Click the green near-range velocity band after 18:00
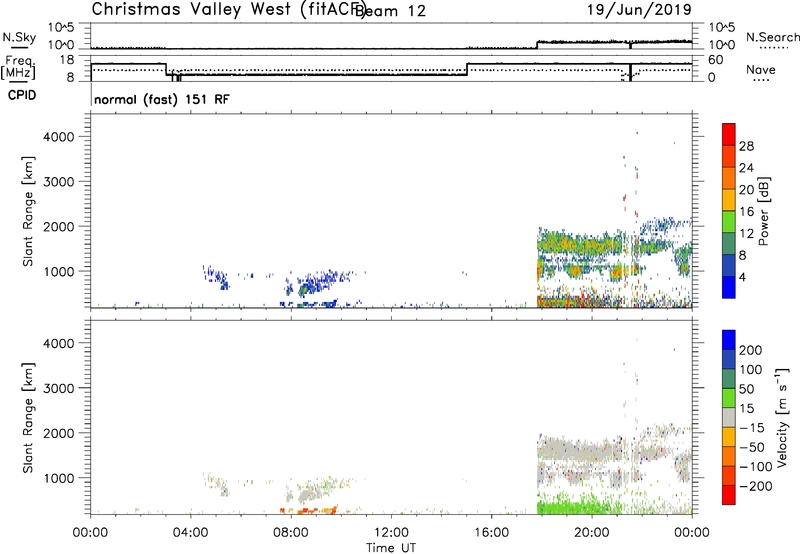 click(578, 507)
